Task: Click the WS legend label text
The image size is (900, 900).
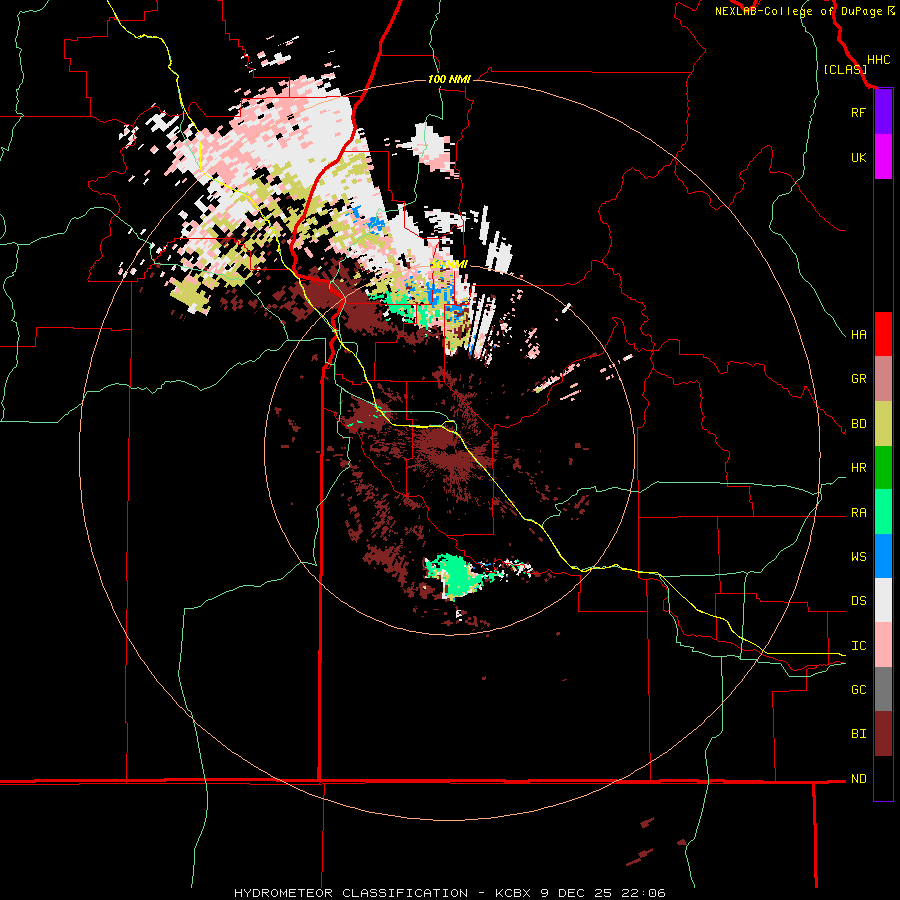Action: click(x=858, y=557)
